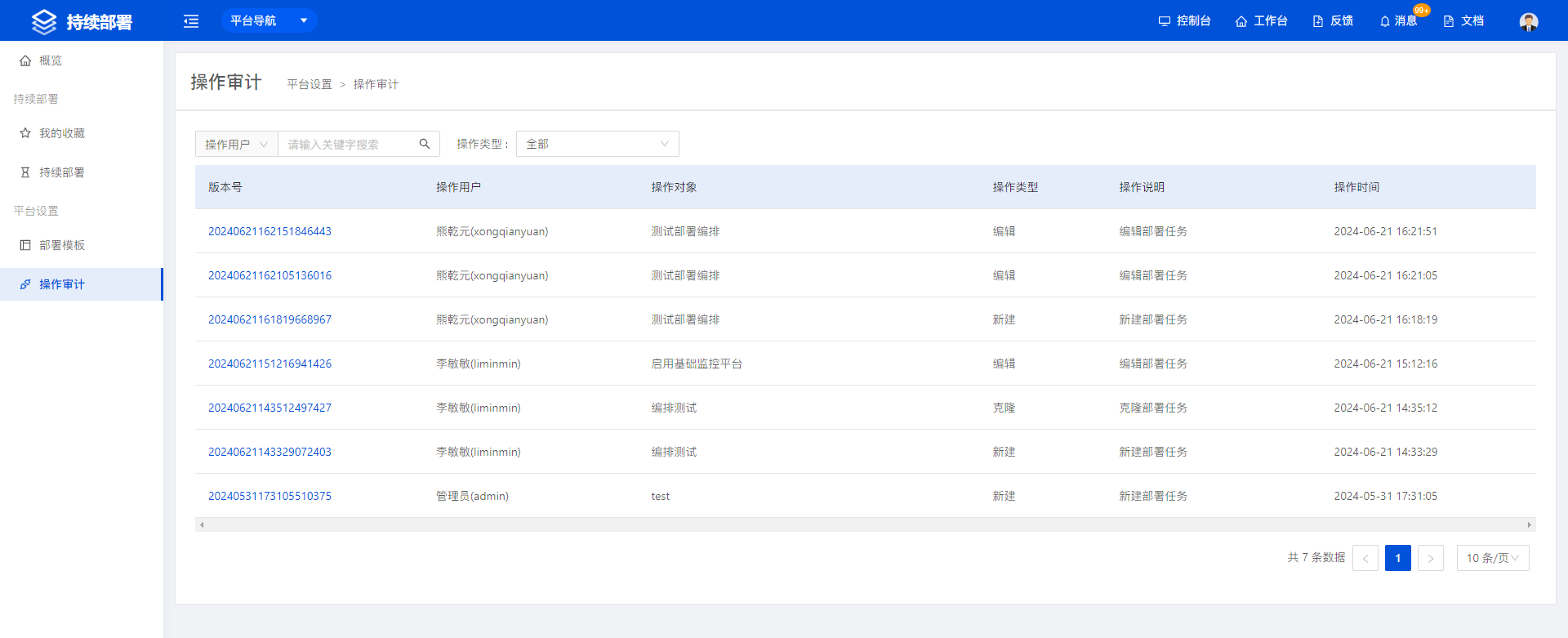Image resolution: width=1568 pixels, height=638 pixels.
Task: Open version 20240621161819668967
Action: (x=269, y=319)
